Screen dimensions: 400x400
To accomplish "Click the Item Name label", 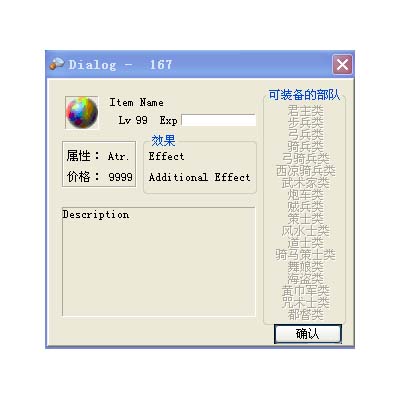I will pyautogui.click(x=136, y=102).
